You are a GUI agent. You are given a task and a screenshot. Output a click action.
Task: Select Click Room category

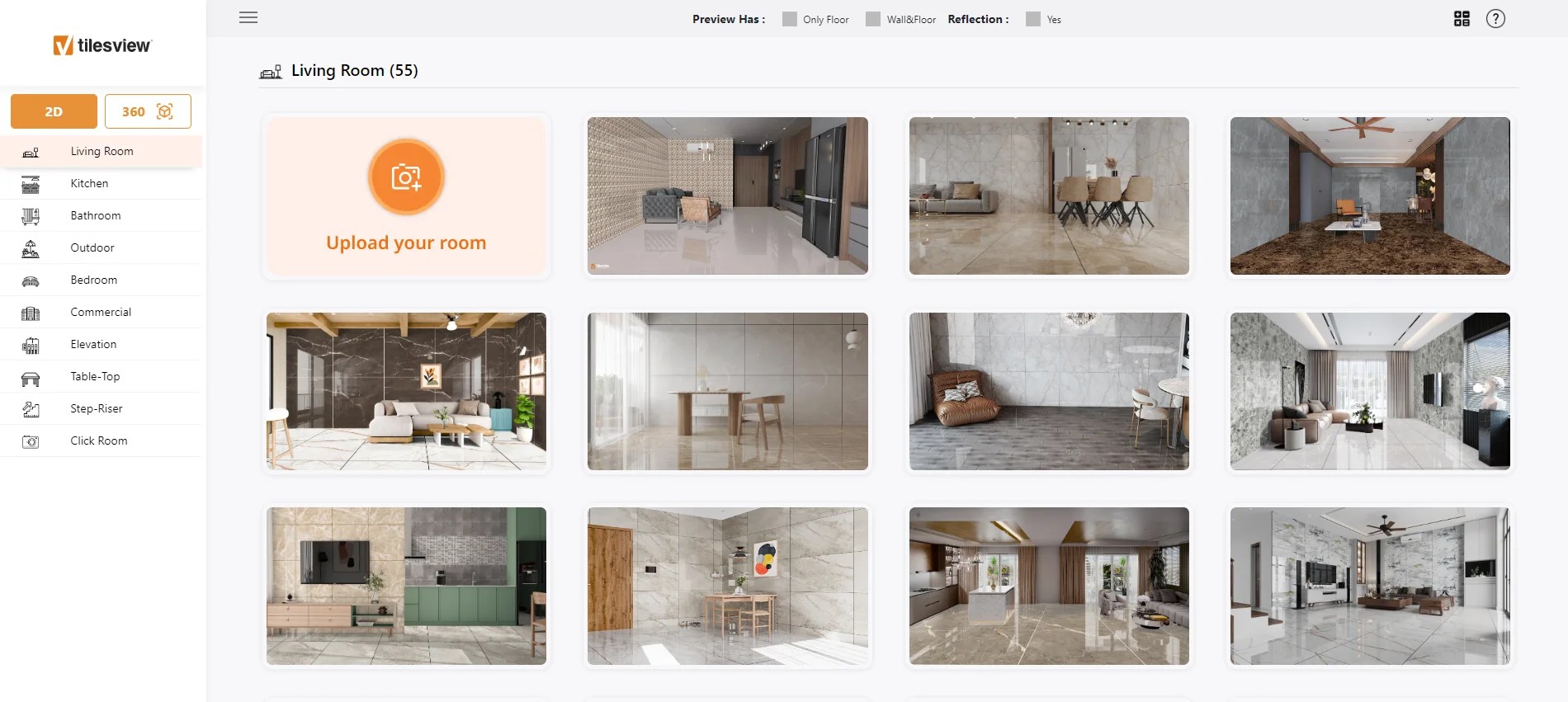click(x=101, y=441)
